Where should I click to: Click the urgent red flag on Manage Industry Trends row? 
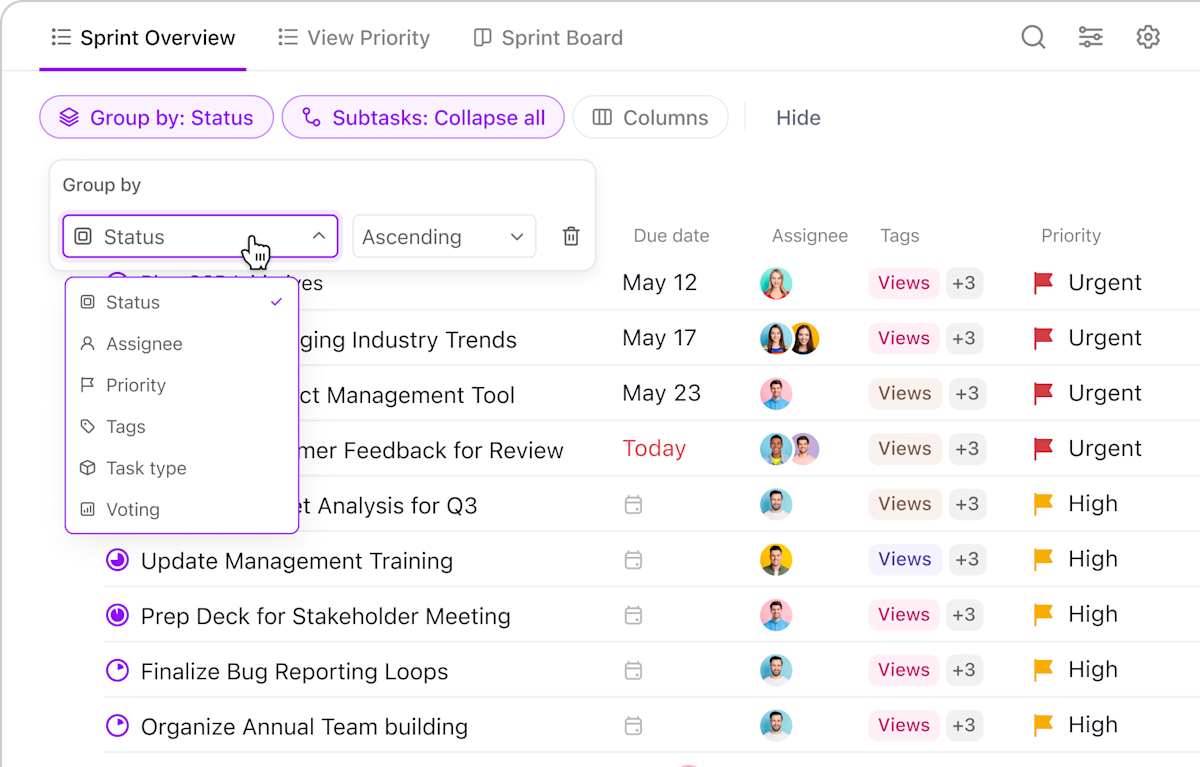point(1043,337)
